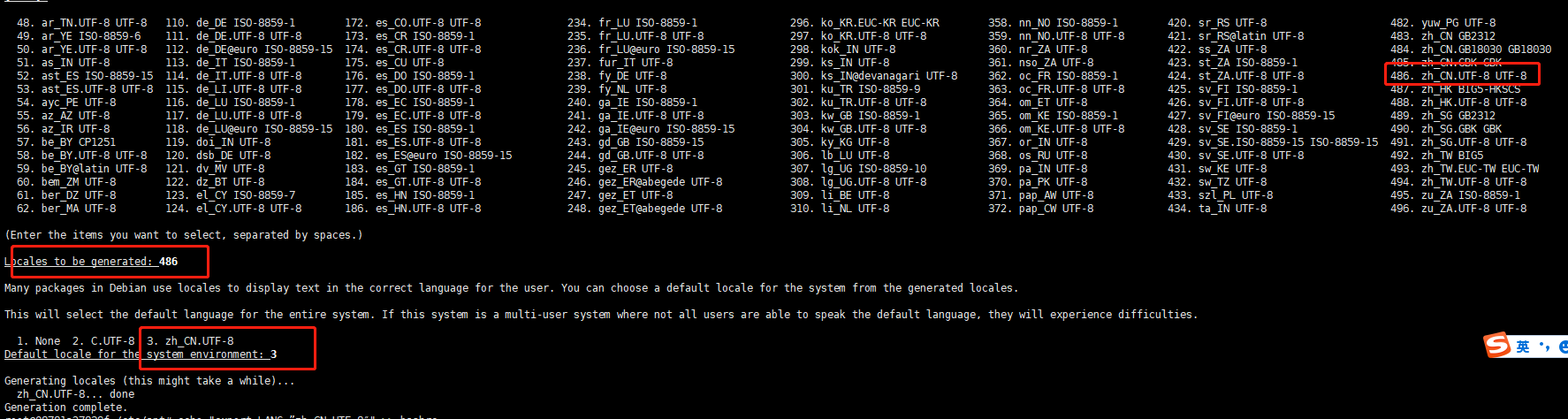Select option 2. C.UTF-8 in default locale list
This screenshot has width=1568, height=419.
(x=103, y=341)
